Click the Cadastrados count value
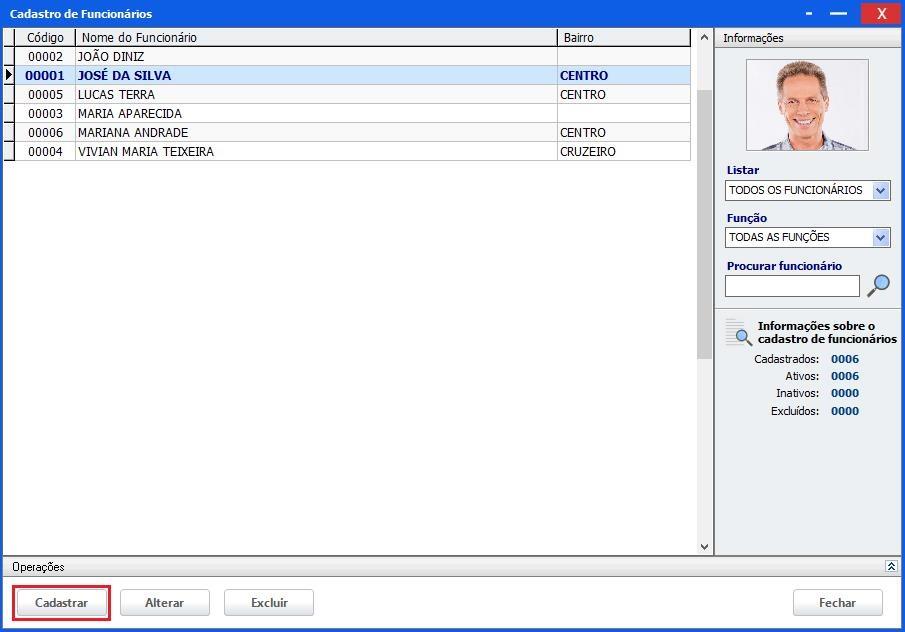 click(845, 359)
